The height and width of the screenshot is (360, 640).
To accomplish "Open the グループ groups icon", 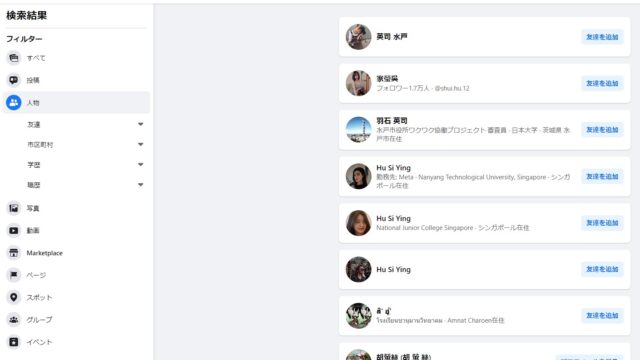I will click(x=13, y=320).
